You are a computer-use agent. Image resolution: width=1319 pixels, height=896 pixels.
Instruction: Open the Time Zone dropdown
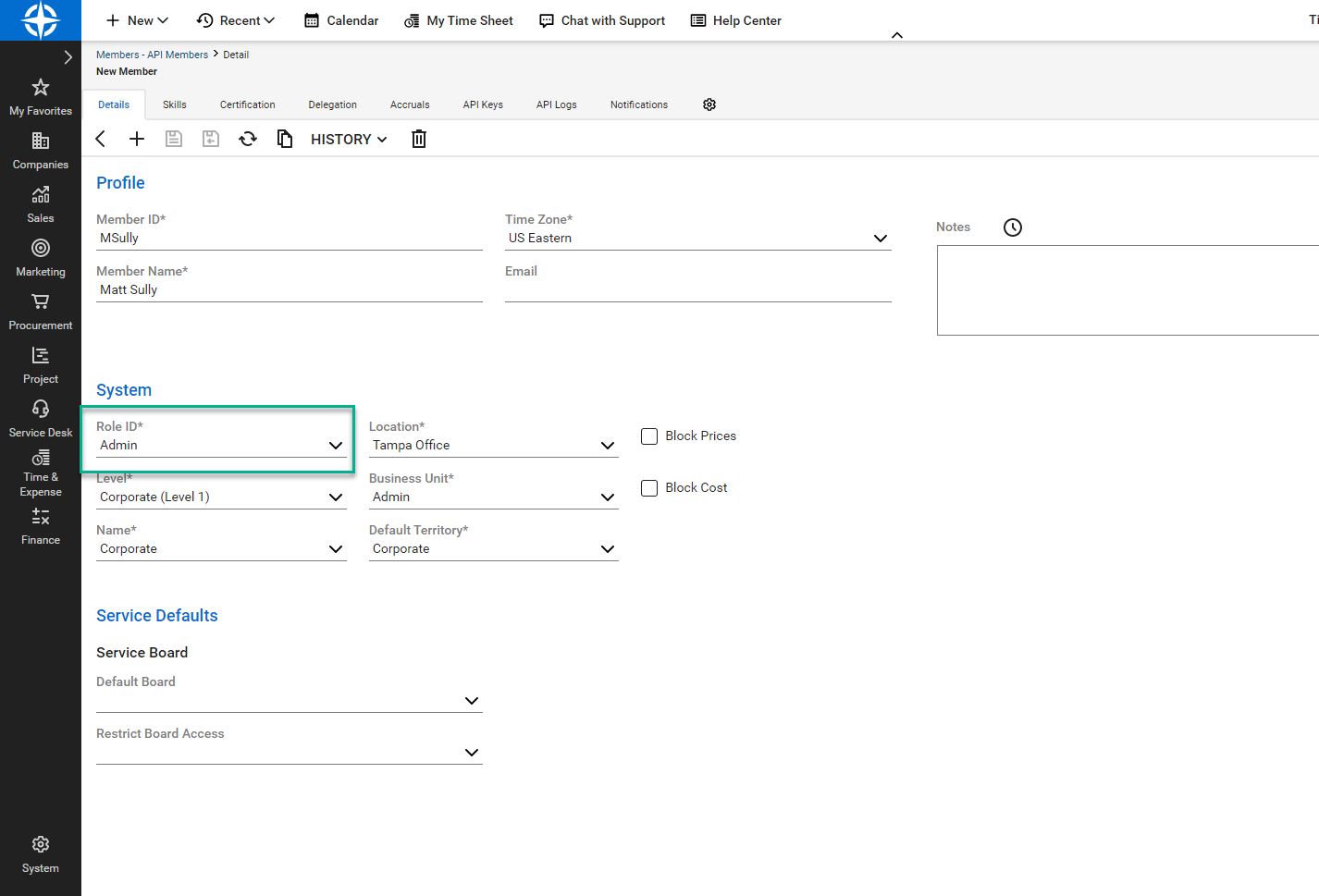[880, 239]
